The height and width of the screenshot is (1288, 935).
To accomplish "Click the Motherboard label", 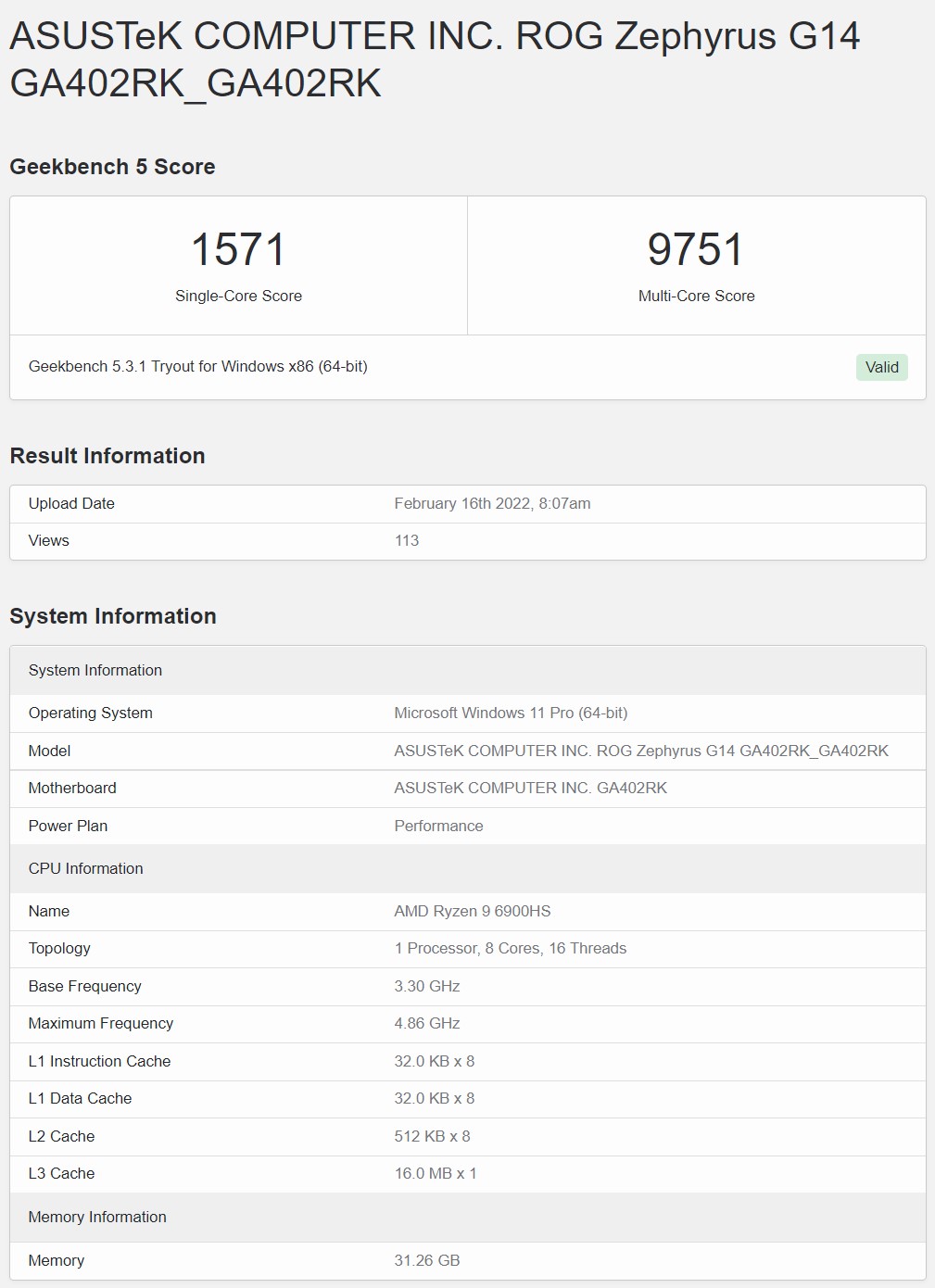I will click(72, 788).
